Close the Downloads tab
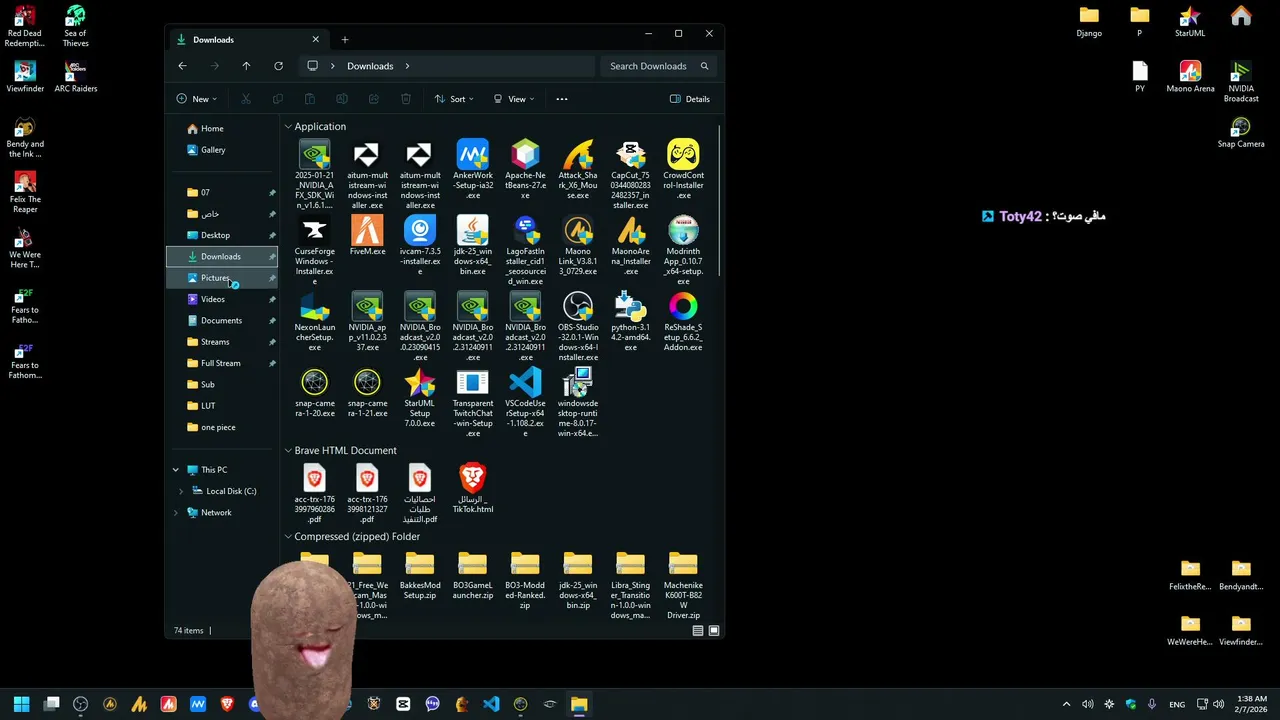The image size is (1280, 720). tap(316, 40)
